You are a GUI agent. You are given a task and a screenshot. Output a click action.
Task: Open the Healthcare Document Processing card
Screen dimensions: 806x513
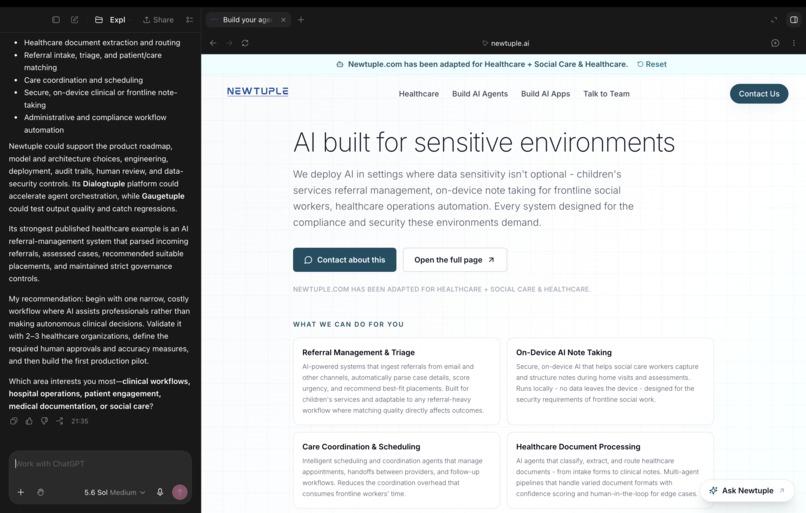610,470
